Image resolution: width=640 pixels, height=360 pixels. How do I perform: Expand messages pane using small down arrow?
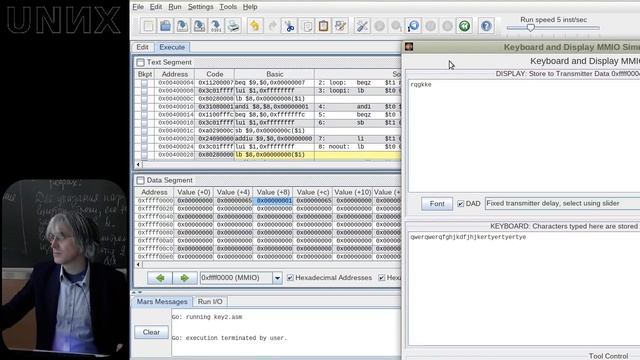click(x=140, y=292)
